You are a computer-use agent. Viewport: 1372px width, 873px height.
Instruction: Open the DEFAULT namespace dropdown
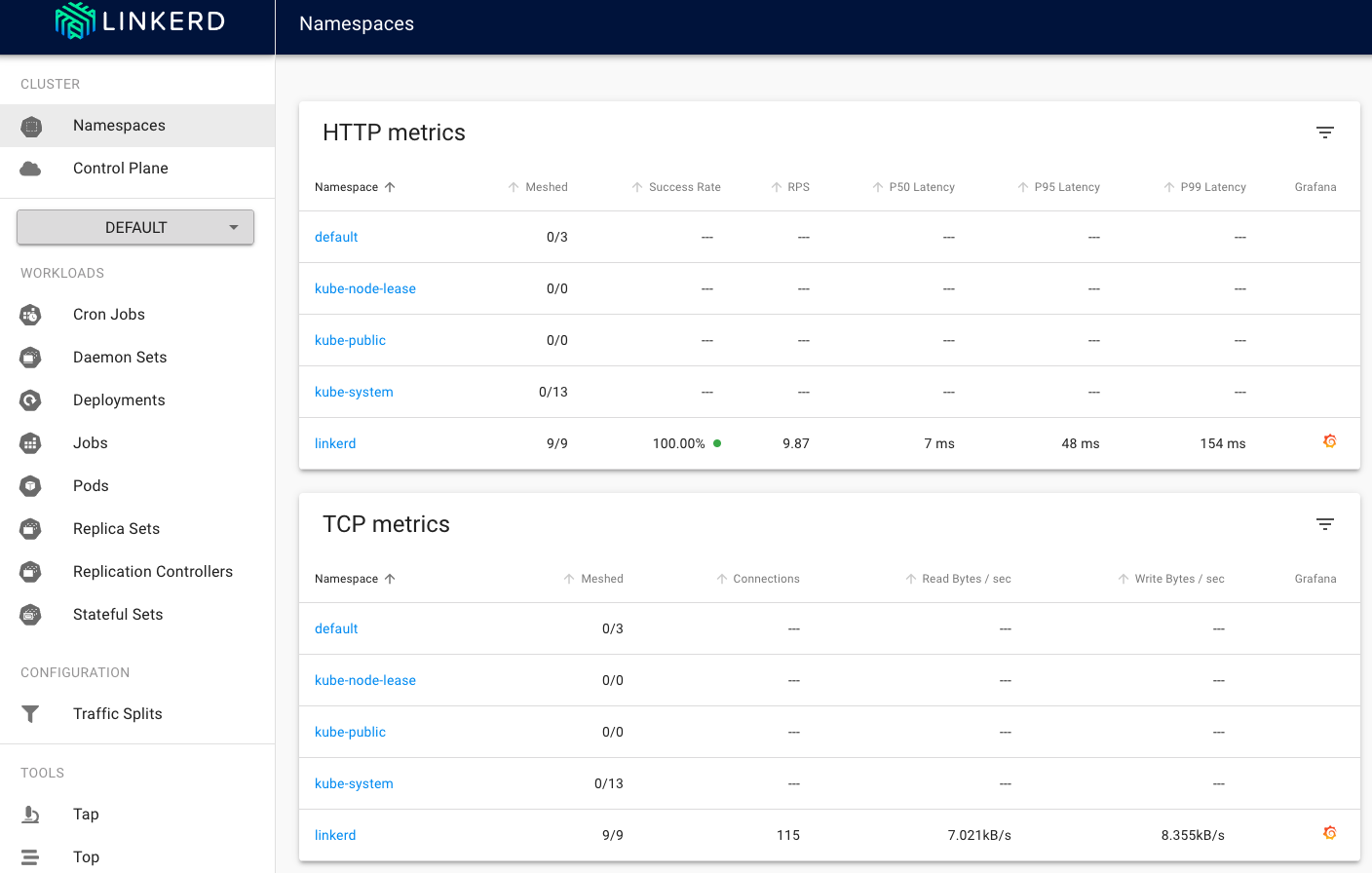135,227
